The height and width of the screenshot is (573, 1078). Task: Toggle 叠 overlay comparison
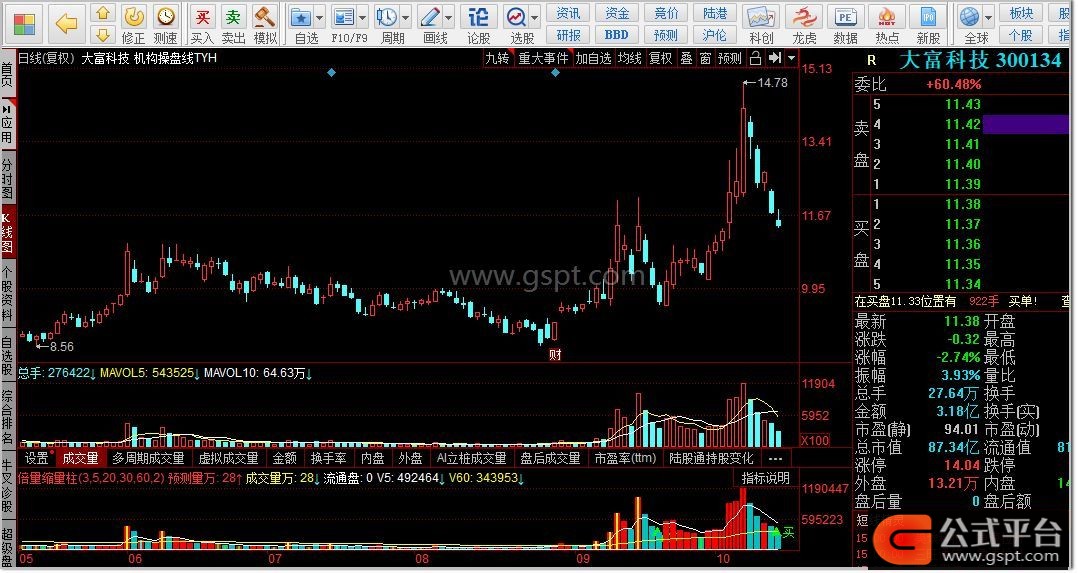click(x=686, y=58)
